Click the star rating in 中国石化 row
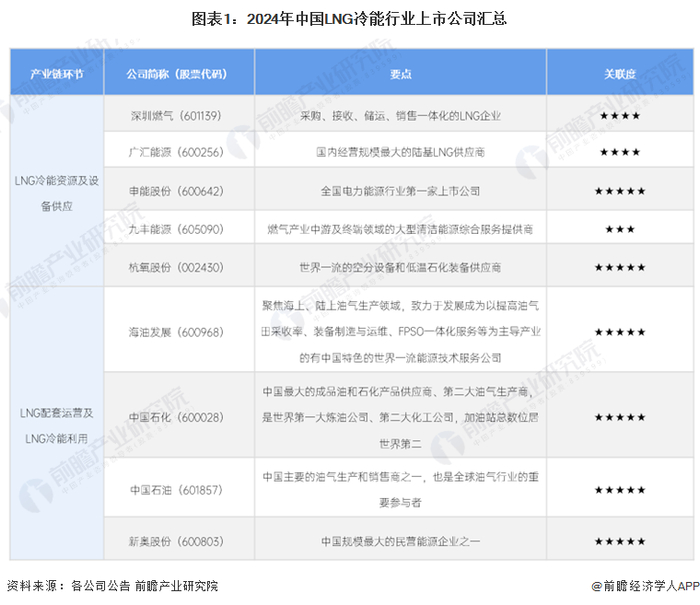This screenshot has height=605, width=700. pyautogui.click(x=620, y=417)
